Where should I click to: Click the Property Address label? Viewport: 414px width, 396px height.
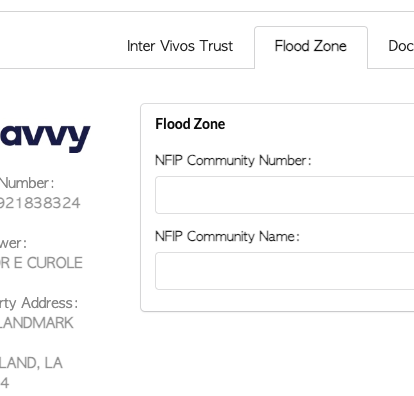[x=39, y=303]
